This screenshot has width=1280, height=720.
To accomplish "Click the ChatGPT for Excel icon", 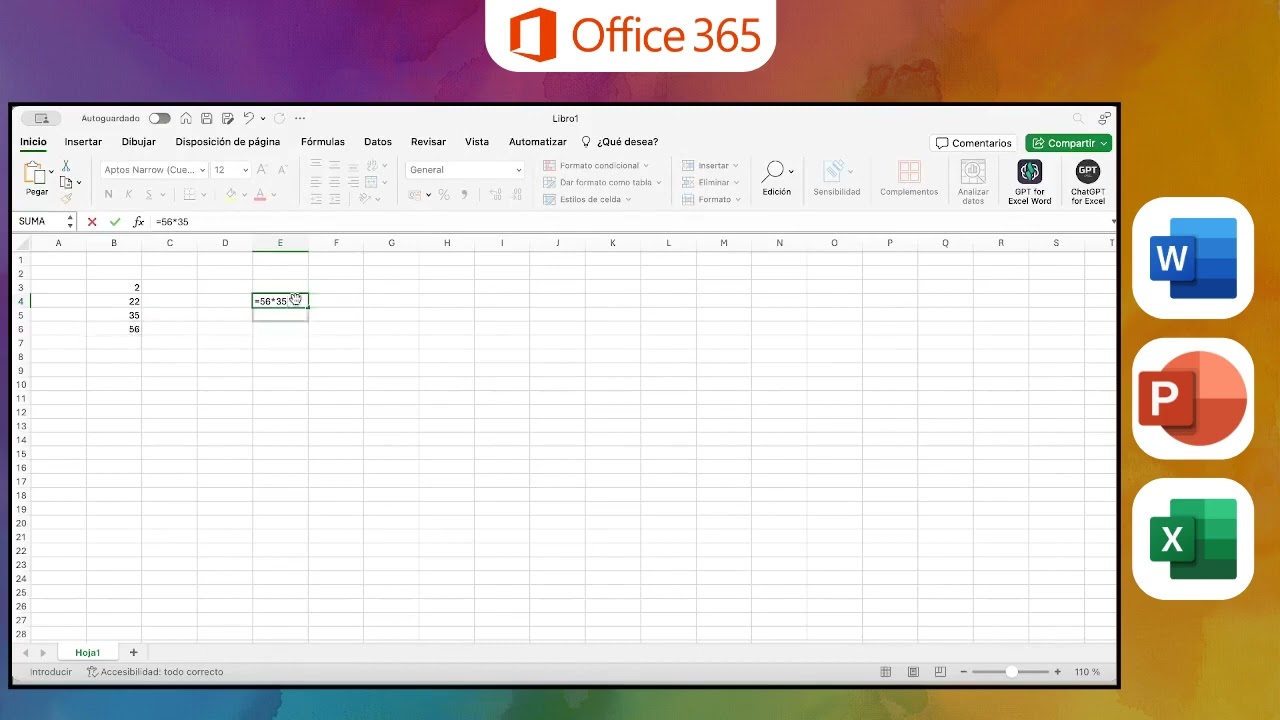I will tap(1088, 171).
